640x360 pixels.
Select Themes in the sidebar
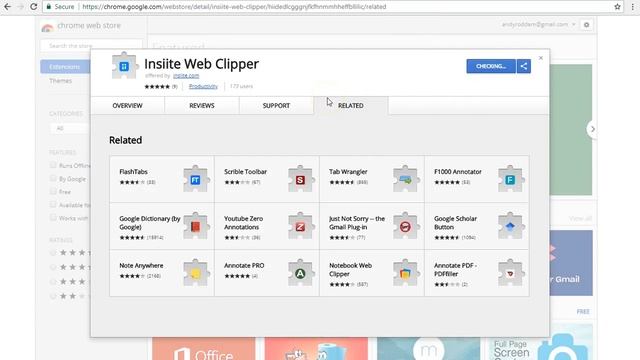(x=60, y=81)
